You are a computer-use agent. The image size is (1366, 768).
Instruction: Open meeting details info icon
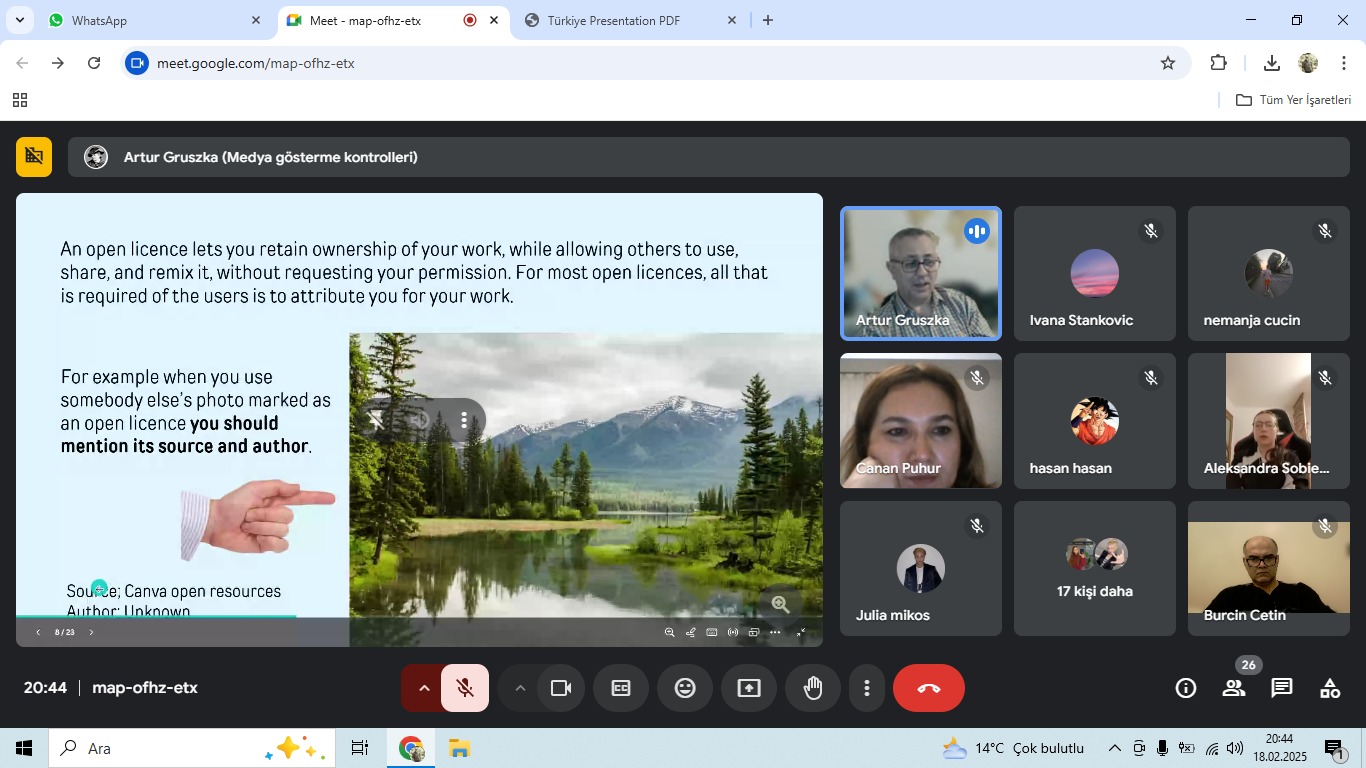(1186, 688)
